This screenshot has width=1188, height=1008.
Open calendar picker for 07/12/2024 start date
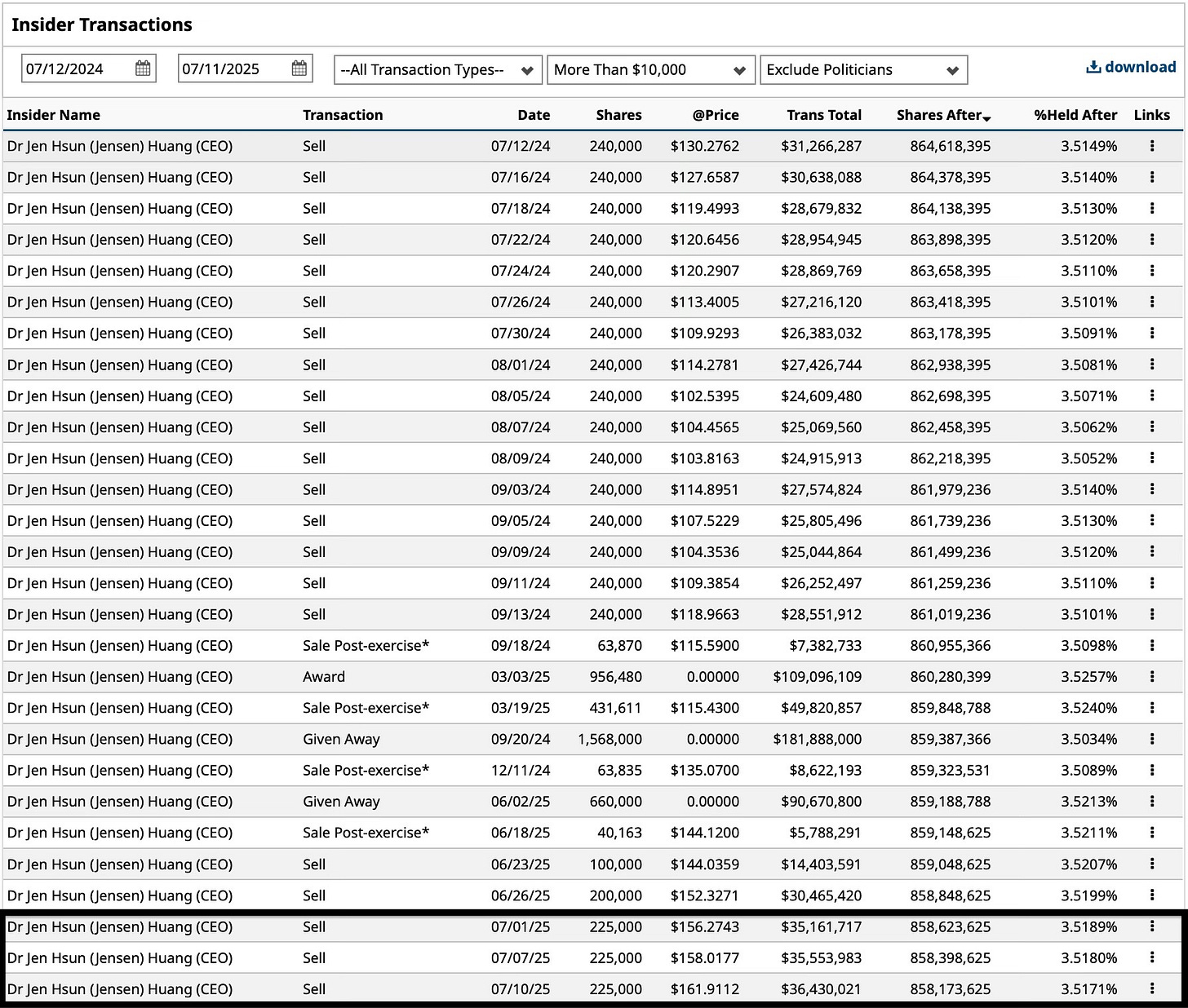tap(143, 69)
